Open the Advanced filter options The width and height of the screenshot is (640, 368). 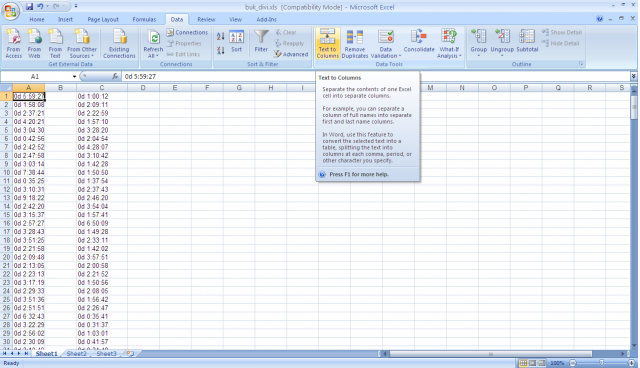291,54
